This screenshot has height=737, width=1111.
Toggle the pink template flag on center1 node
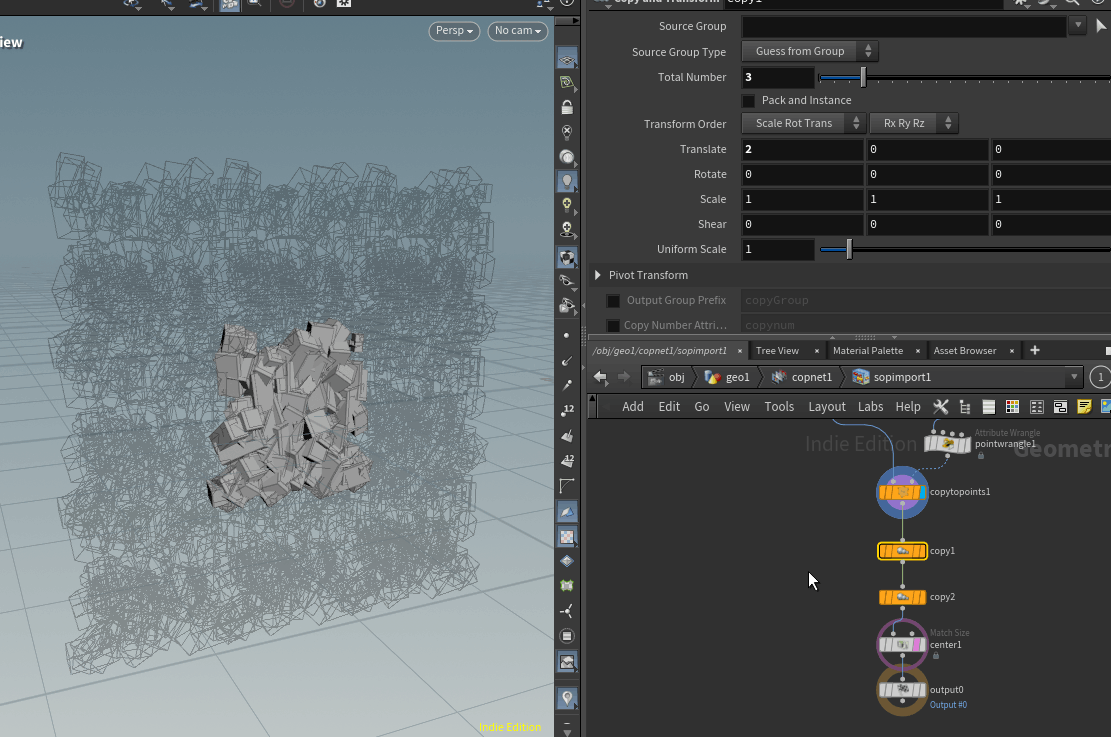tap(918, 646)
